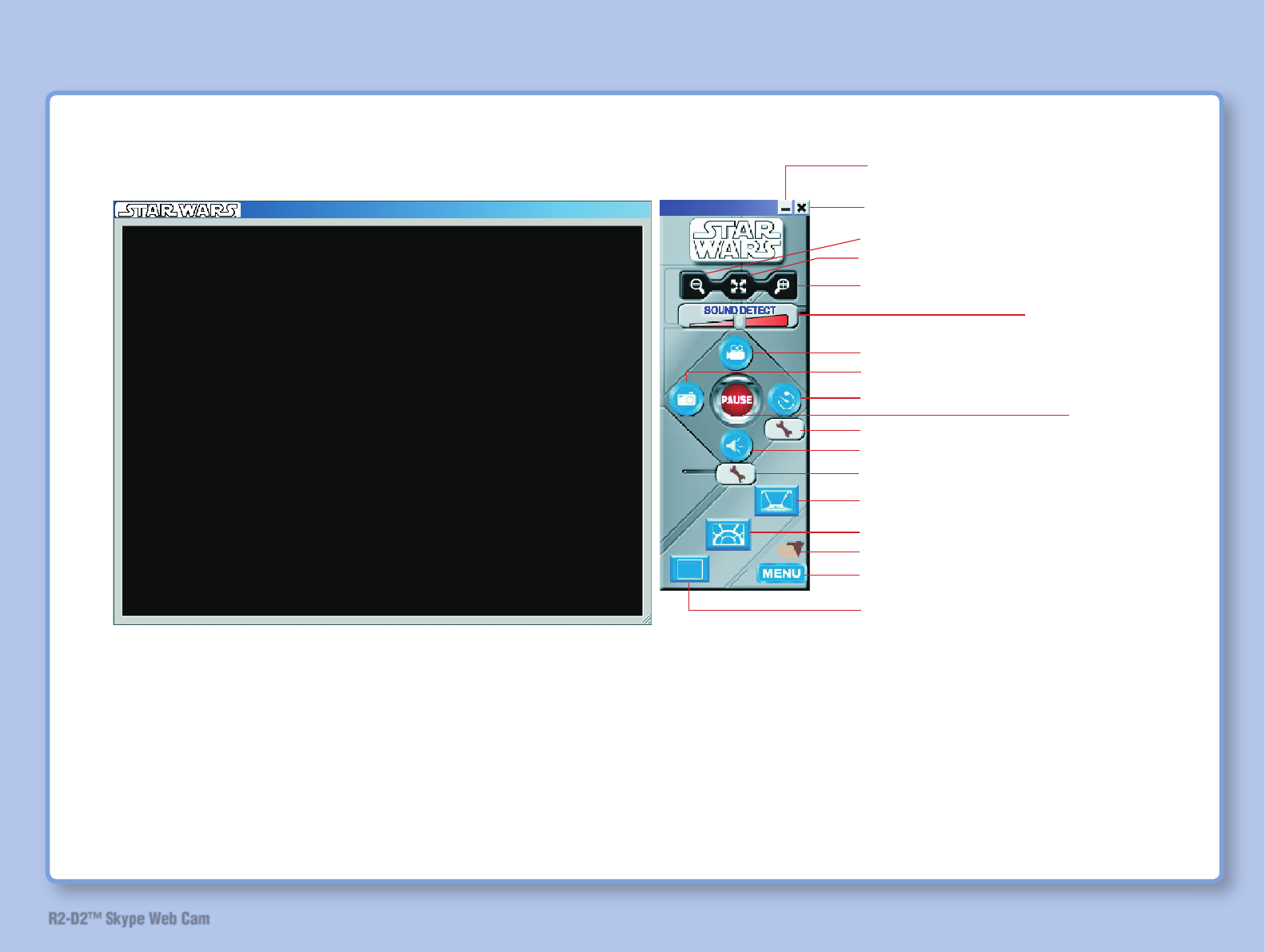Select the plain blue square frame button
The width and height of the screenshot is (1265, 952).
click(x=689, y=569)
